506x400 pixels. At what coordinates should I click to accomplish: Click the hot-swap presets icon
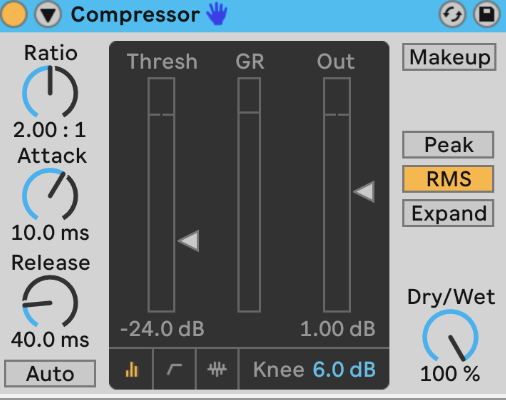click(452, 15)
